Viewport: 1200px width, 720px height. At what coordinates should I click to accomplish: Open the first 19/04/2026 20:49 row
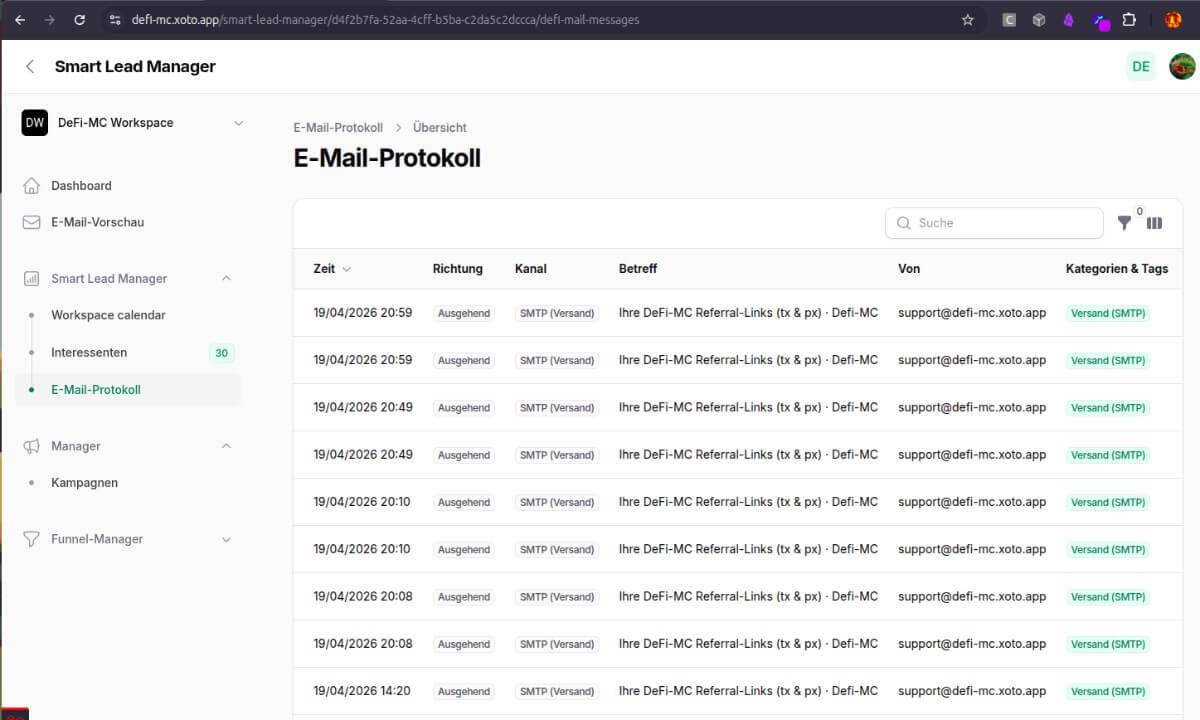(740, 408)
